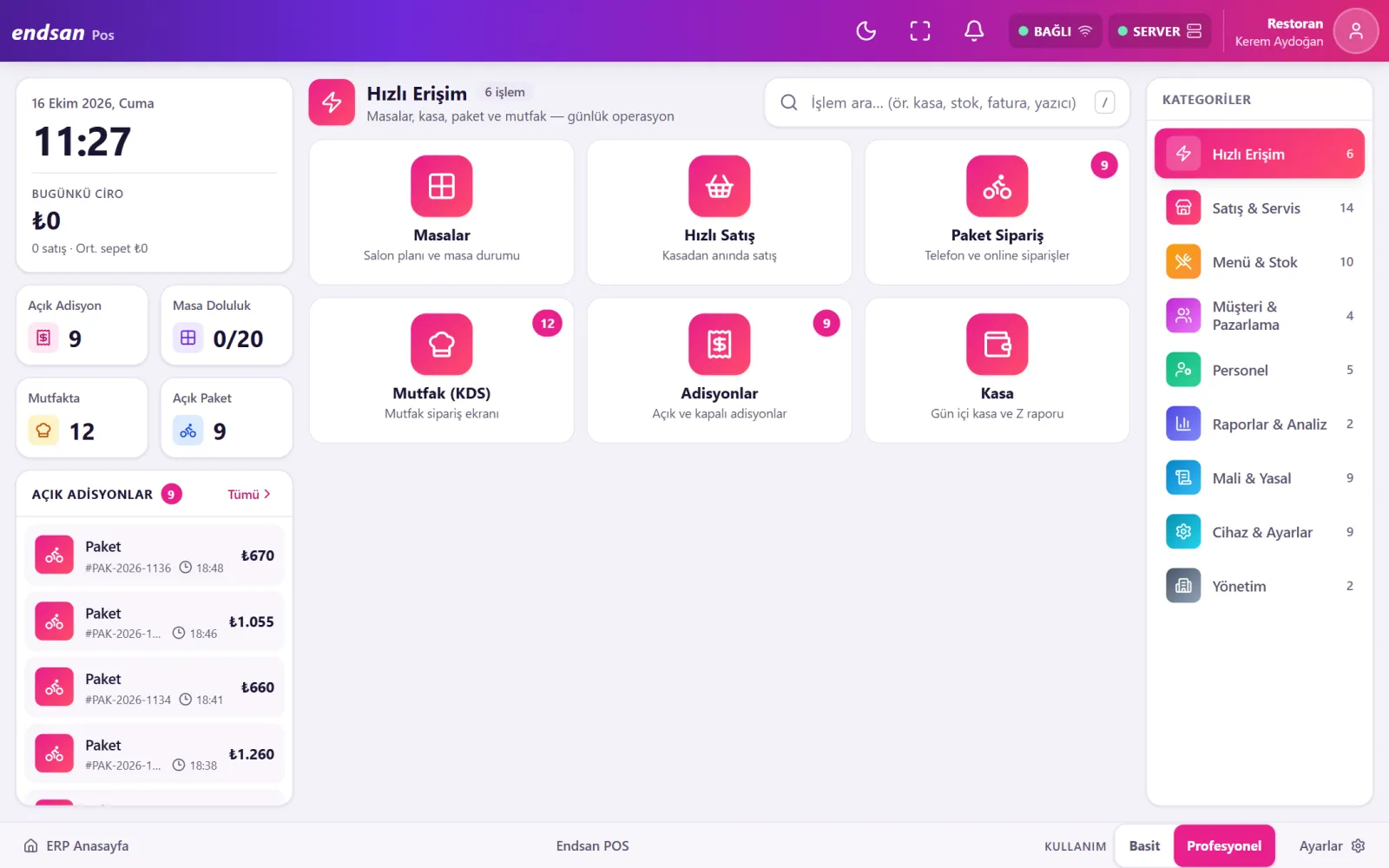Switch usage mode to Basit
Screen dimensions: 1389x868
click(x=1144, y=845)
